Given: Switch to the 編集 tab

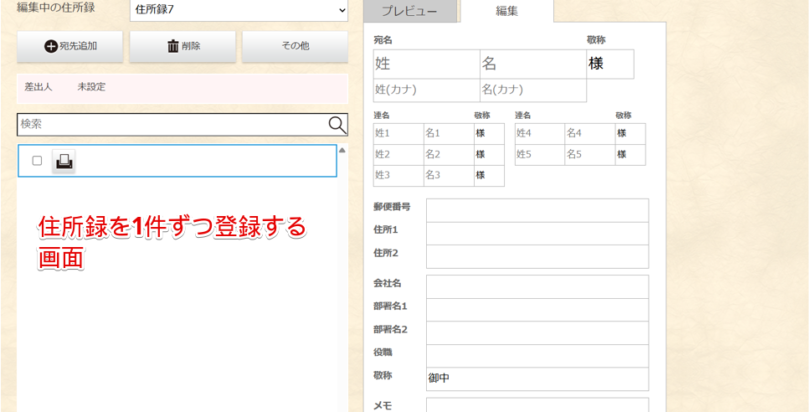Looking at the screenshot, I should [x=507, y=11].
